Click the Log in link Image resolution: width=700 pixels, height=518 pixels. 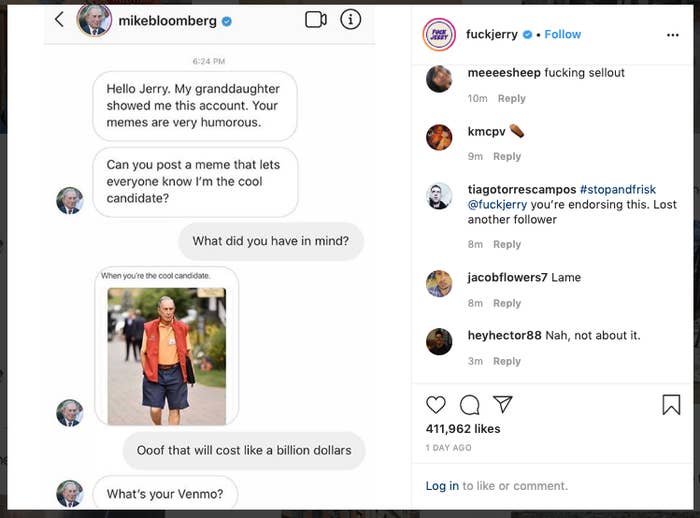[442, 486]
